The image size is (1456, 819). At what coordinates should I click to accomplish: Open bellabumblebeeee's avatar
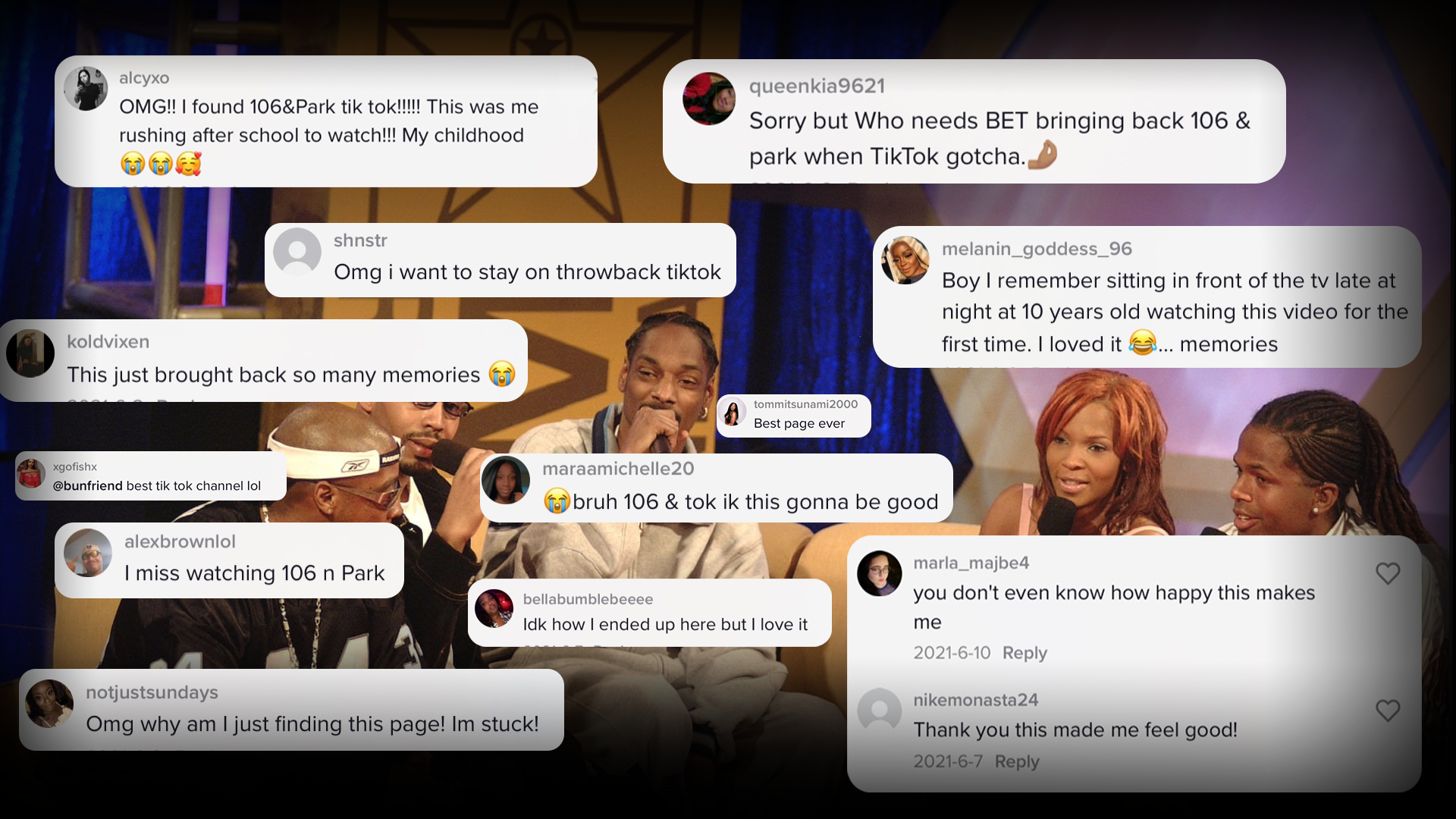[494, 608]
